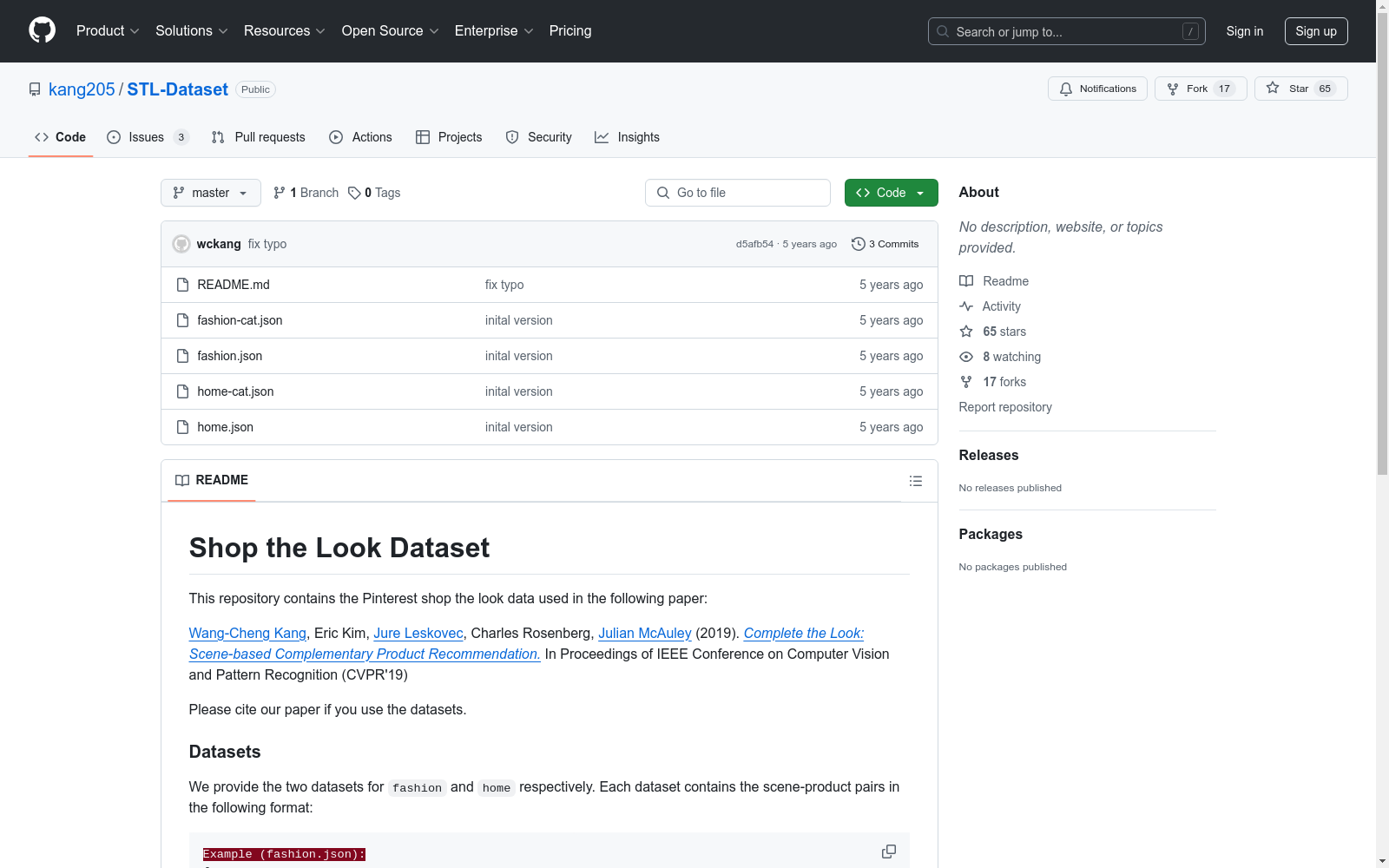This screenshot has height=868, width=1389.
Task: Open the Product dropdown menu
Action: coord(108,31)
